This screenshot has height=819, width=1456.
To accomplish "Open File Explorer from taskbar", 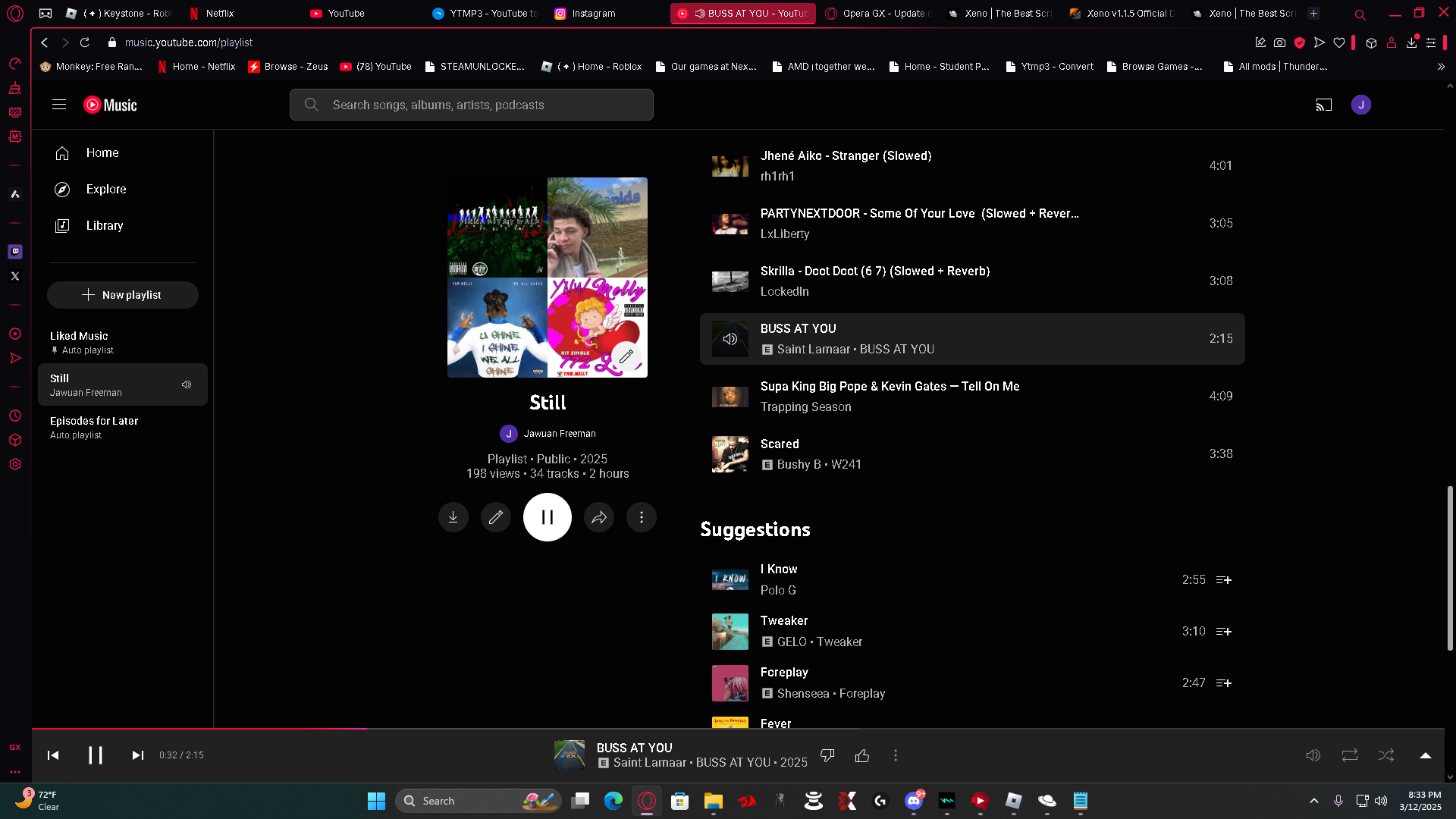I will coord(714,801).
